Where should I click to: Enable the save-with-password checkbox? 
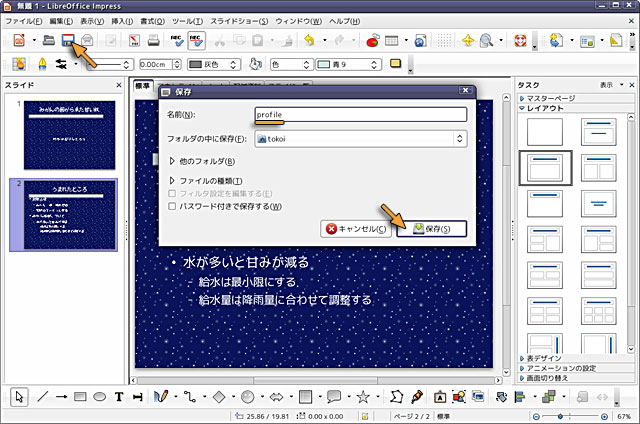point(173,206)
